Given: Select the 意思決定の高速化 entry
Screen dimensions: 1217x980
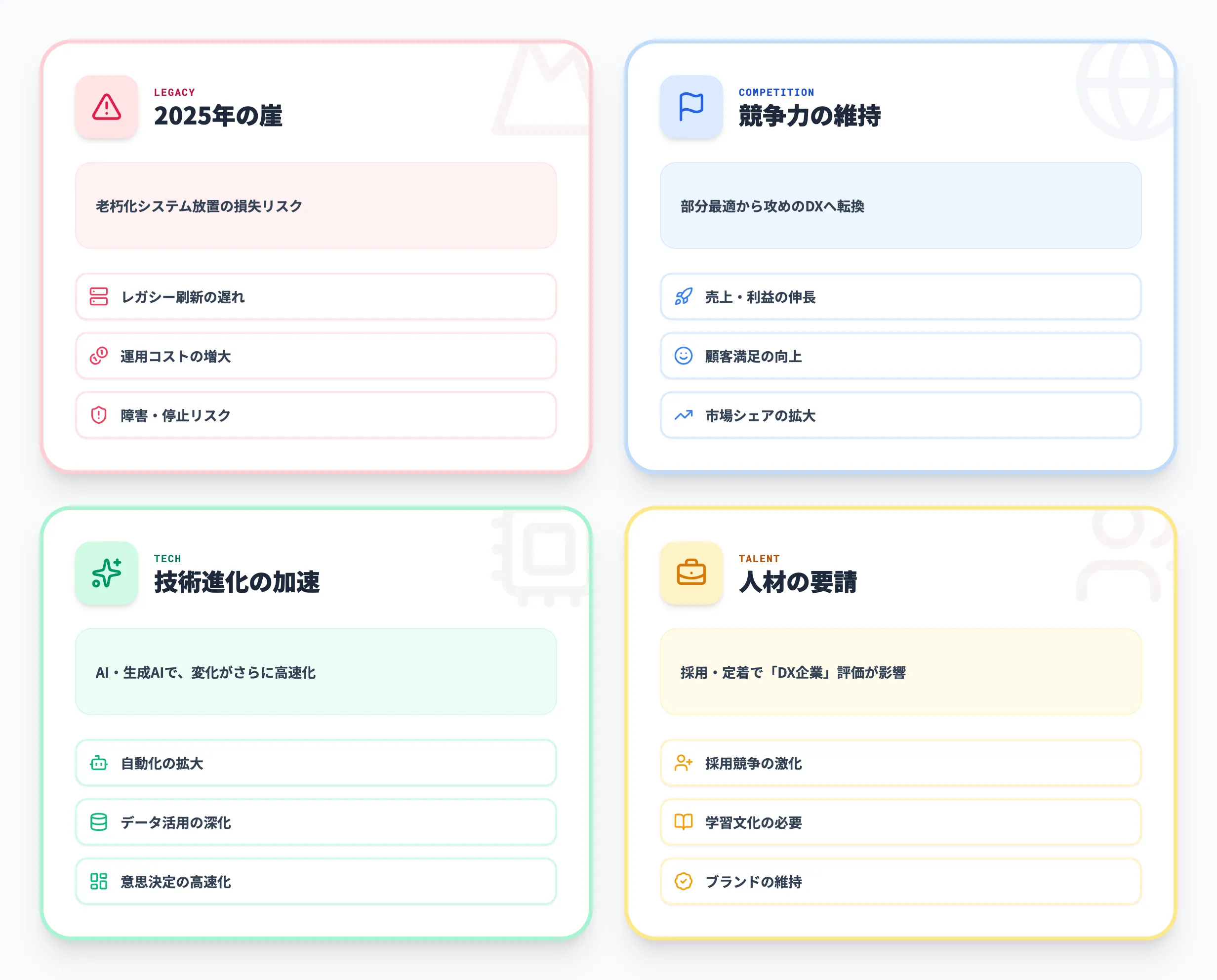Looking at the screenshot, I should 316,882.
